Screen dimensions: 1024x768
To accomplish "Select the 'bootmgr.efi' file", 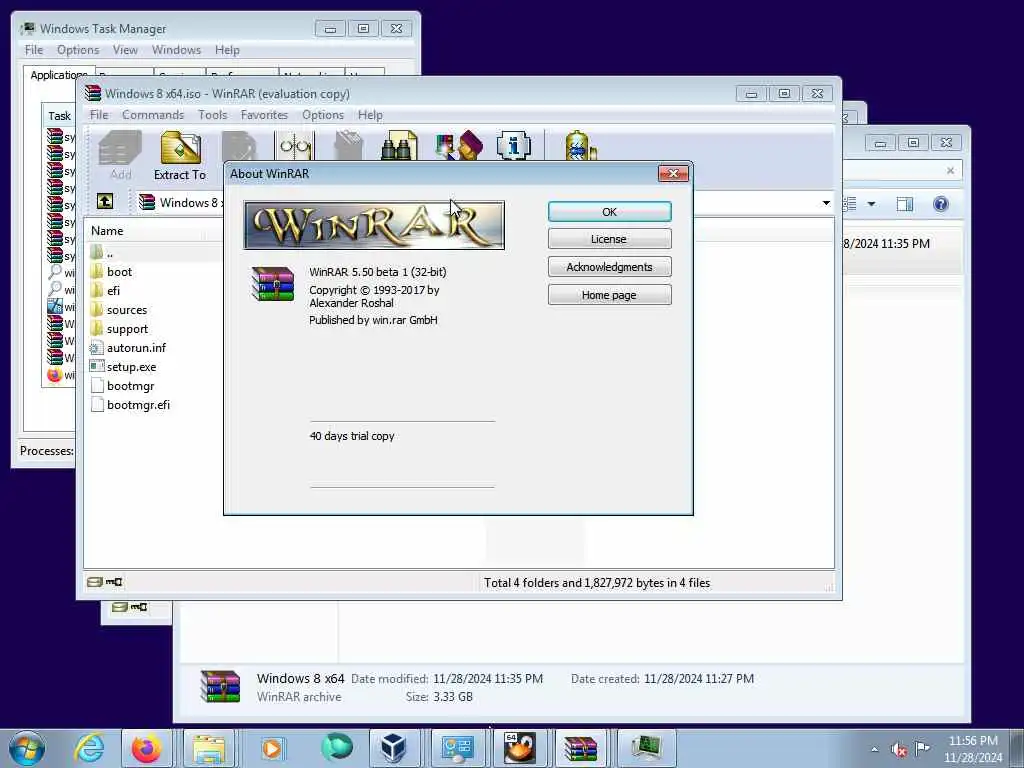I will coord(138,405).
